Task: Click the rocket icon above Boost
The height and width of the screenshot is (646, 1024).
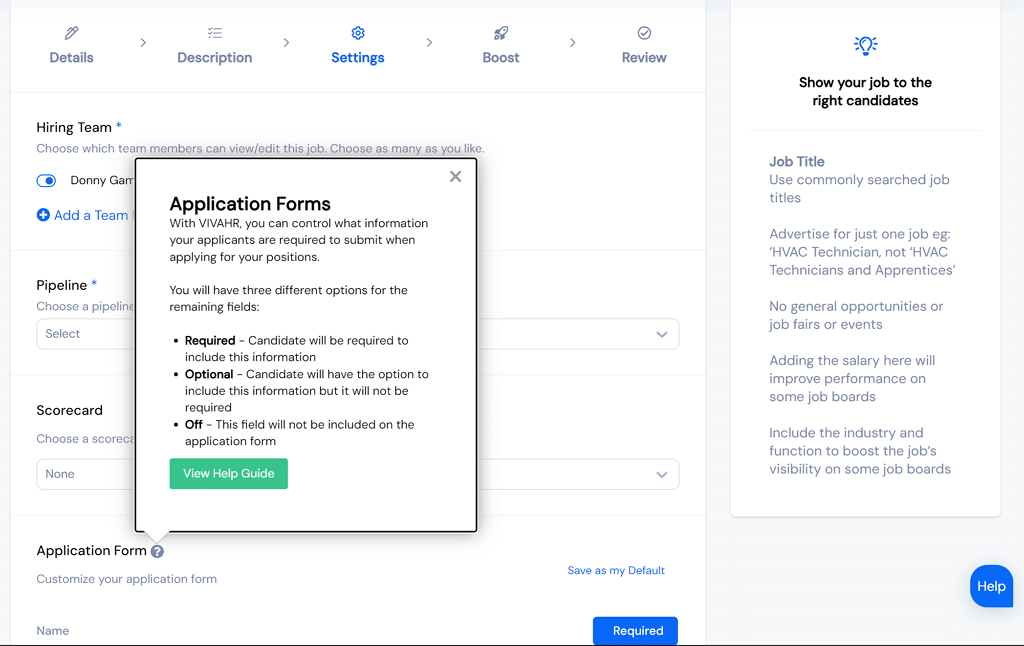Action: pos(501,33)
